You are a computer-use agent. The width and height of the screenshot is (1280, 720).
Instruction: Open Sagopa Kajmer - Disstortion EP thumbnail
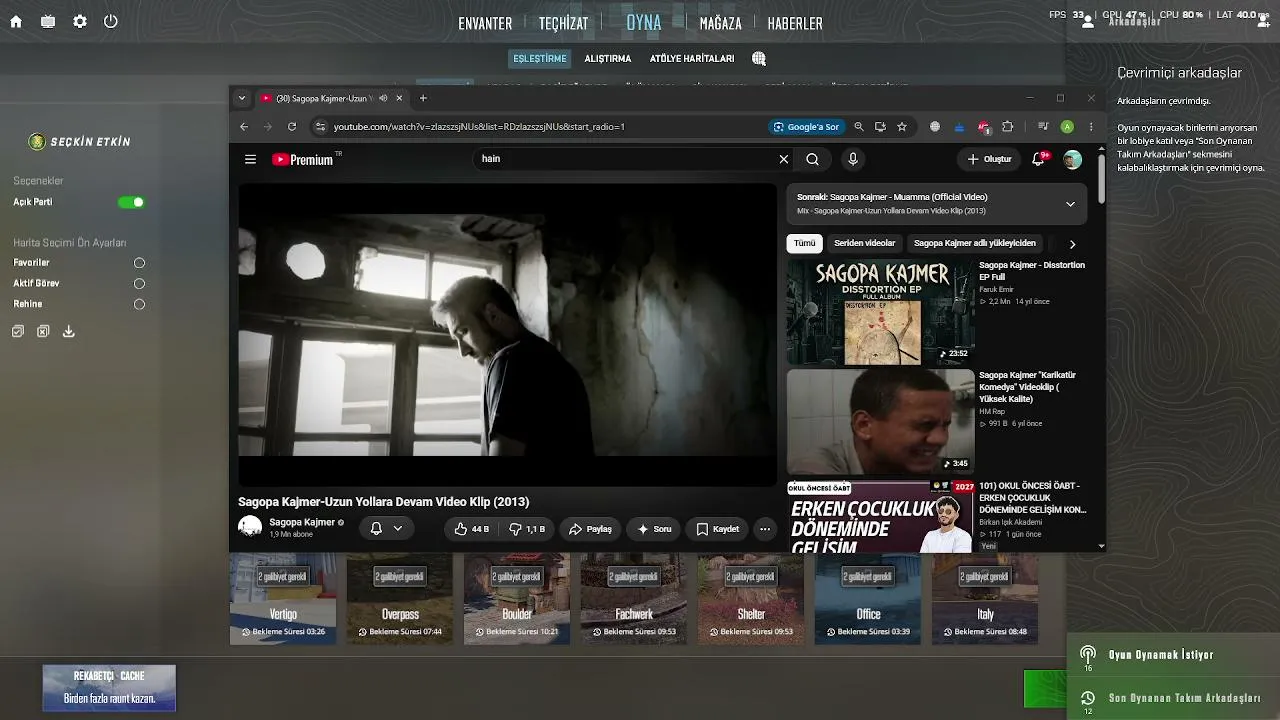coord(880,311)
